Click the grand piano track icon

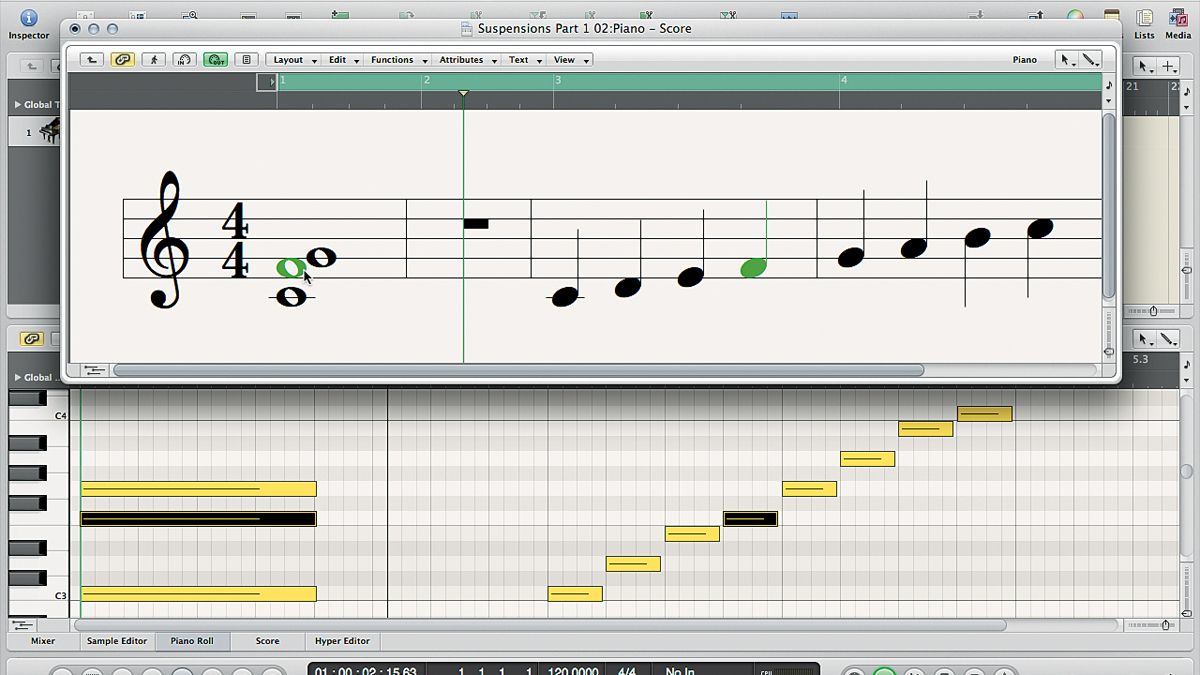(51, 131)
